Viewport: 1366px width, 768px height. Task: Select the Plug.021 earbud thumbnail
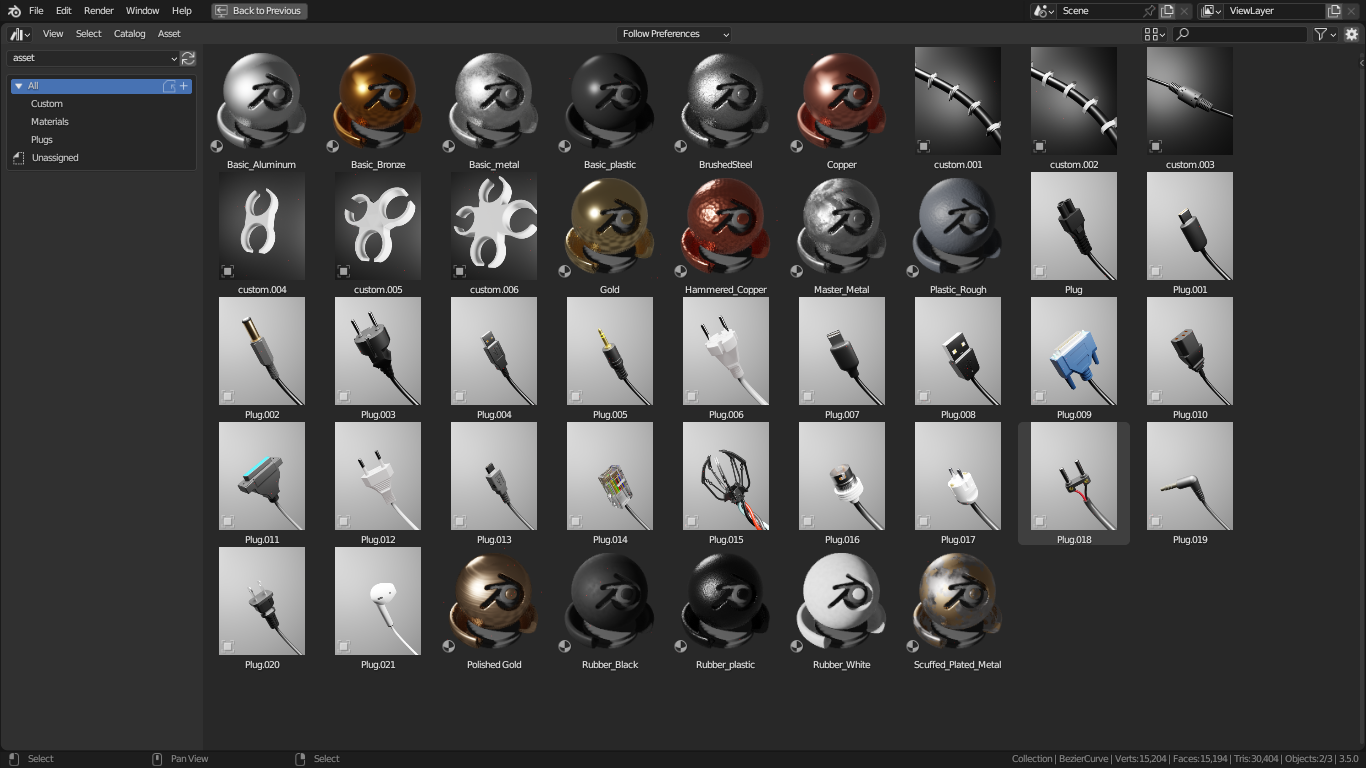pos(377,601)
